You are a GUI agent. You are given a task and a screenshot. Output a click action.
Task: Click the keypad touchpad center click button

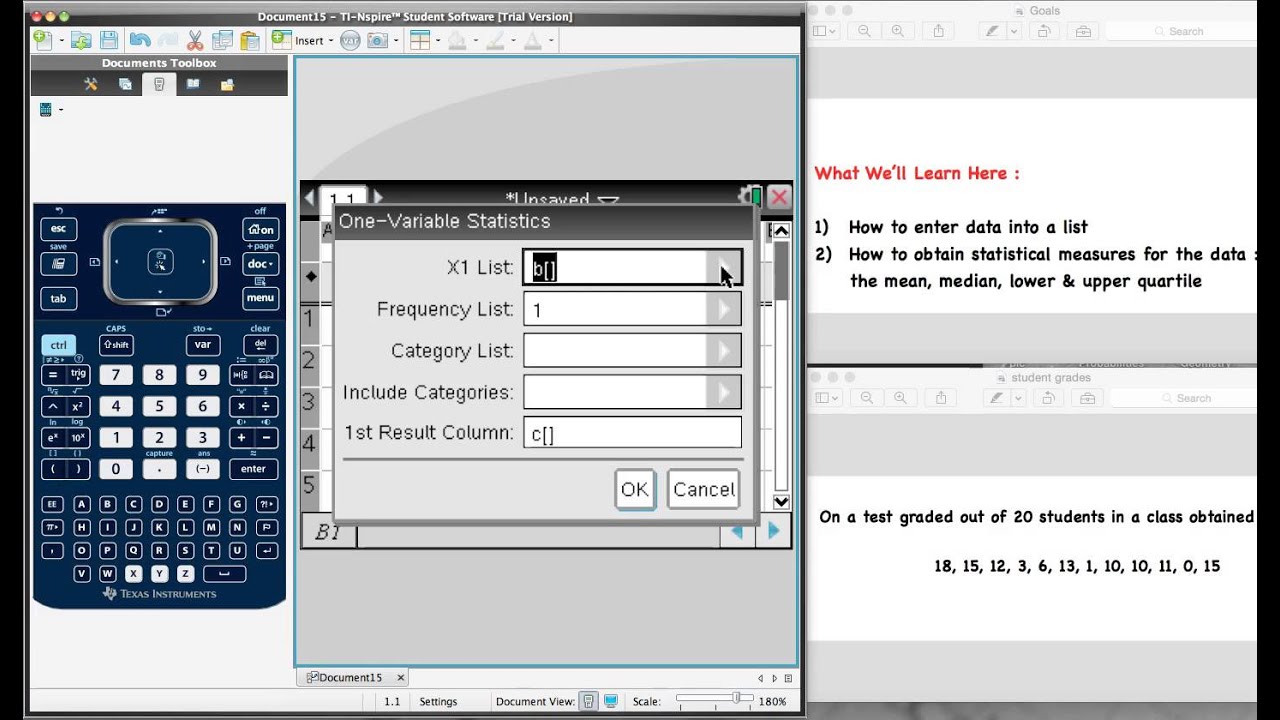(160, 262)
